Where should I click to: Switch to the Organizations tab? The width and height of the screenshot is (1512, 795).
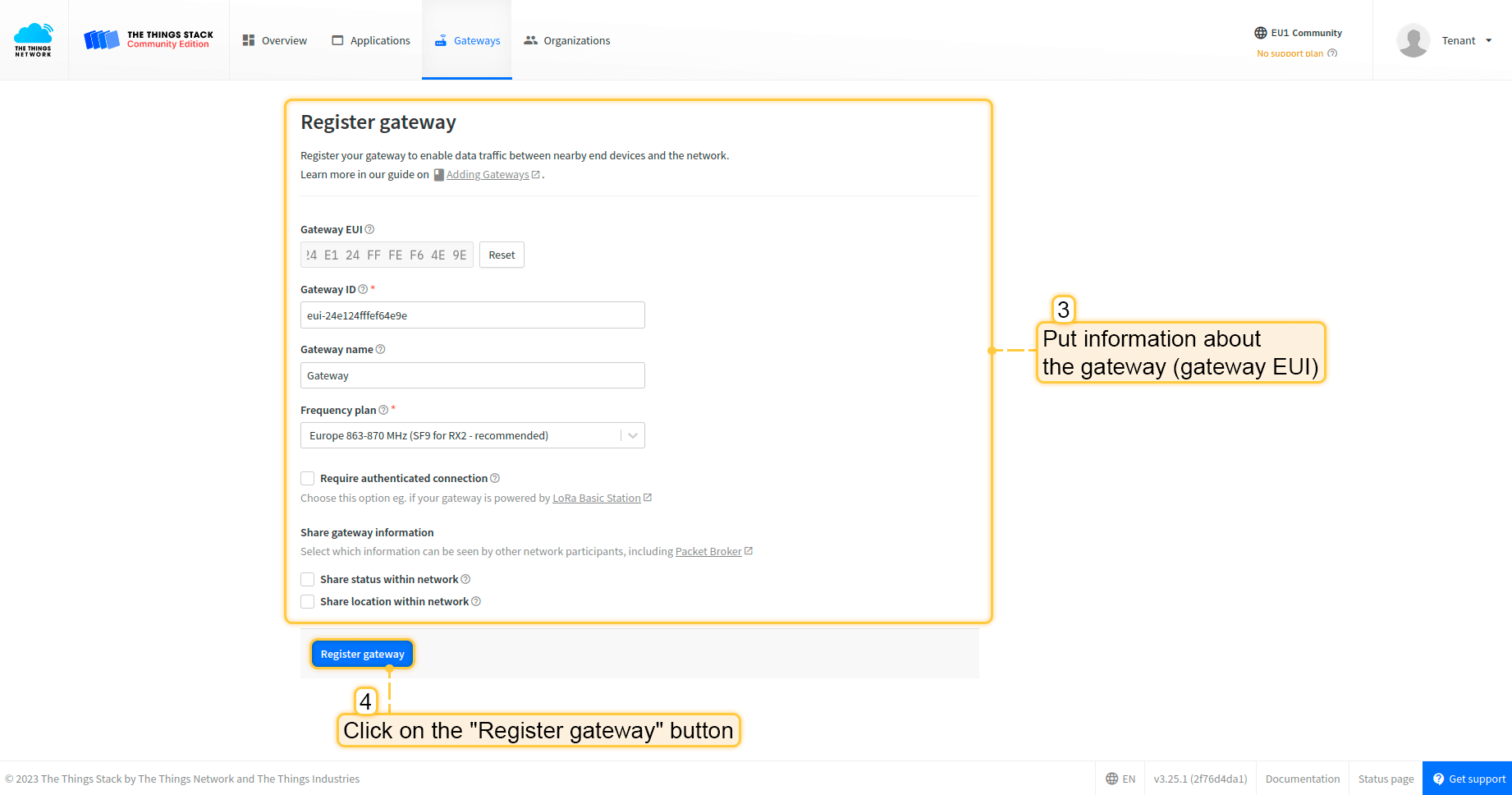[x=567, y=40]
